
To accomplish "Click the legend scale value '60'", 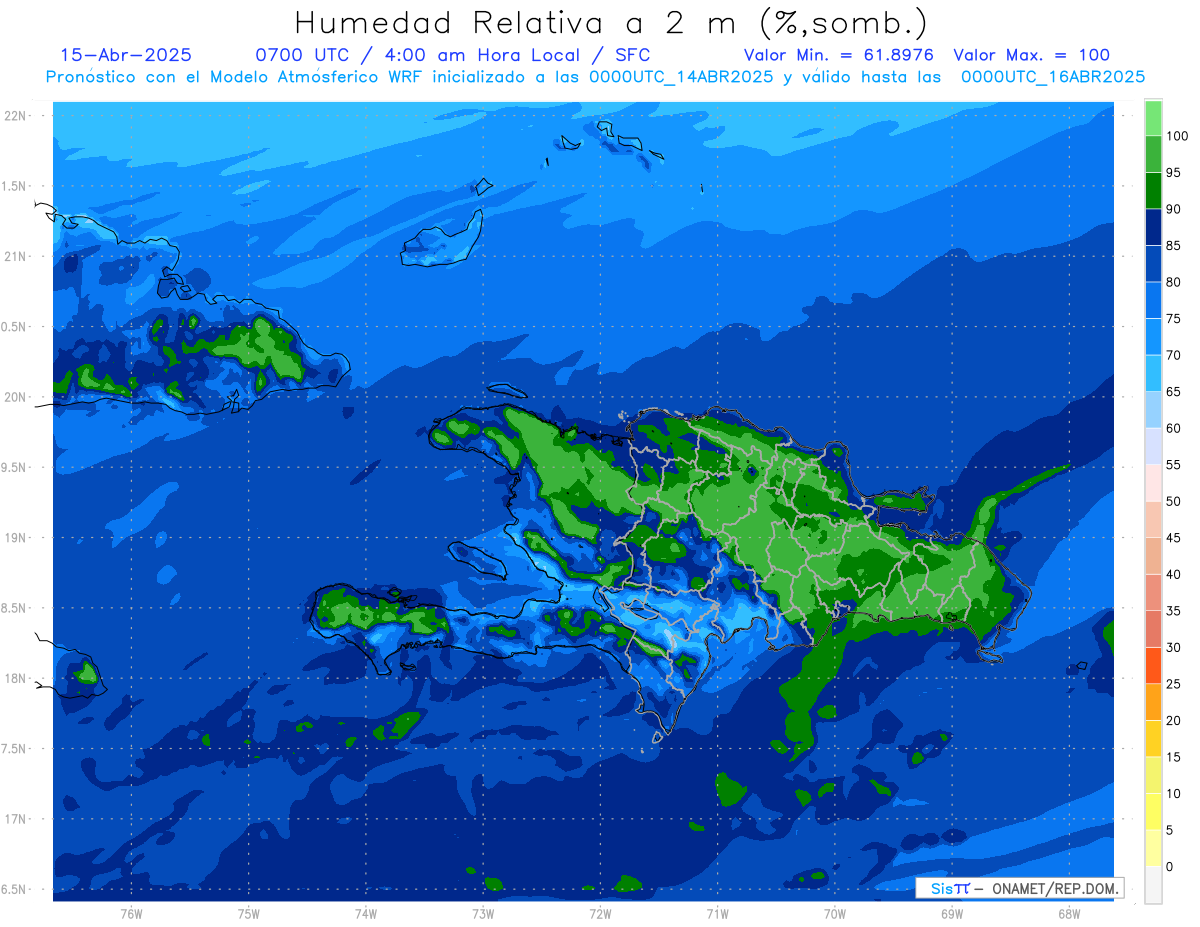I will [x=1173, y=428].
